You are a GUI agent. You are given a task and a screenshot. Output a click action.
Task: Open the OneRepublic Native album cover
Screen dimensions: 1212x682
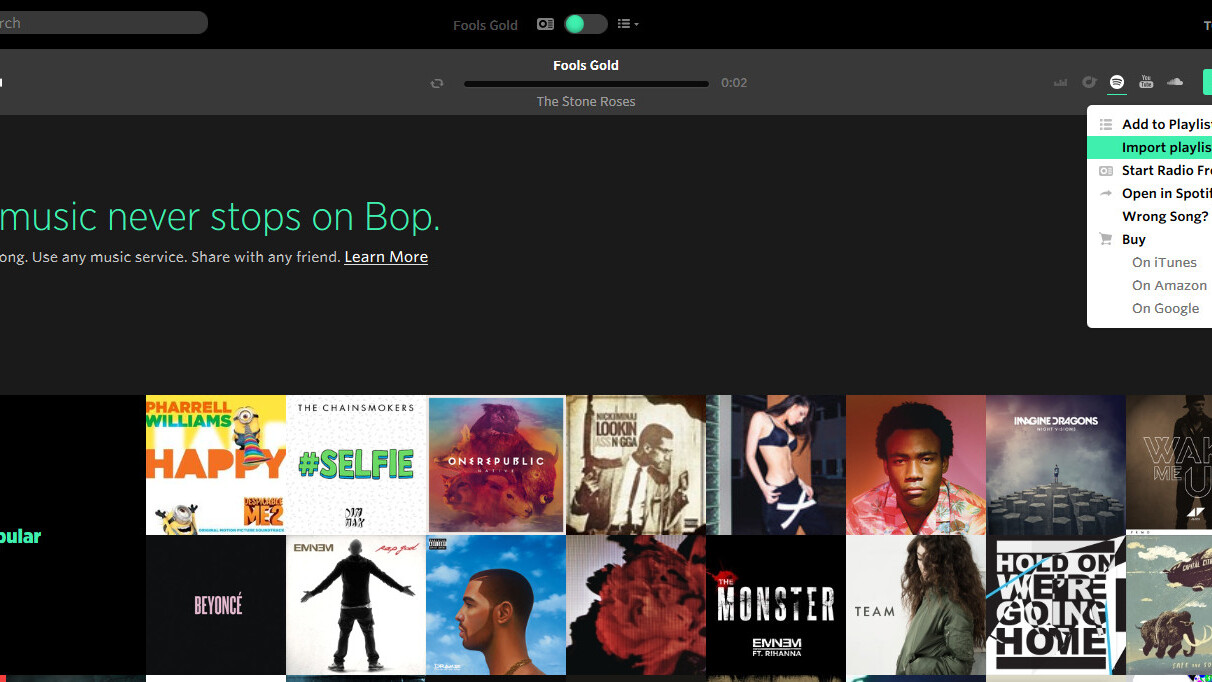496,465
